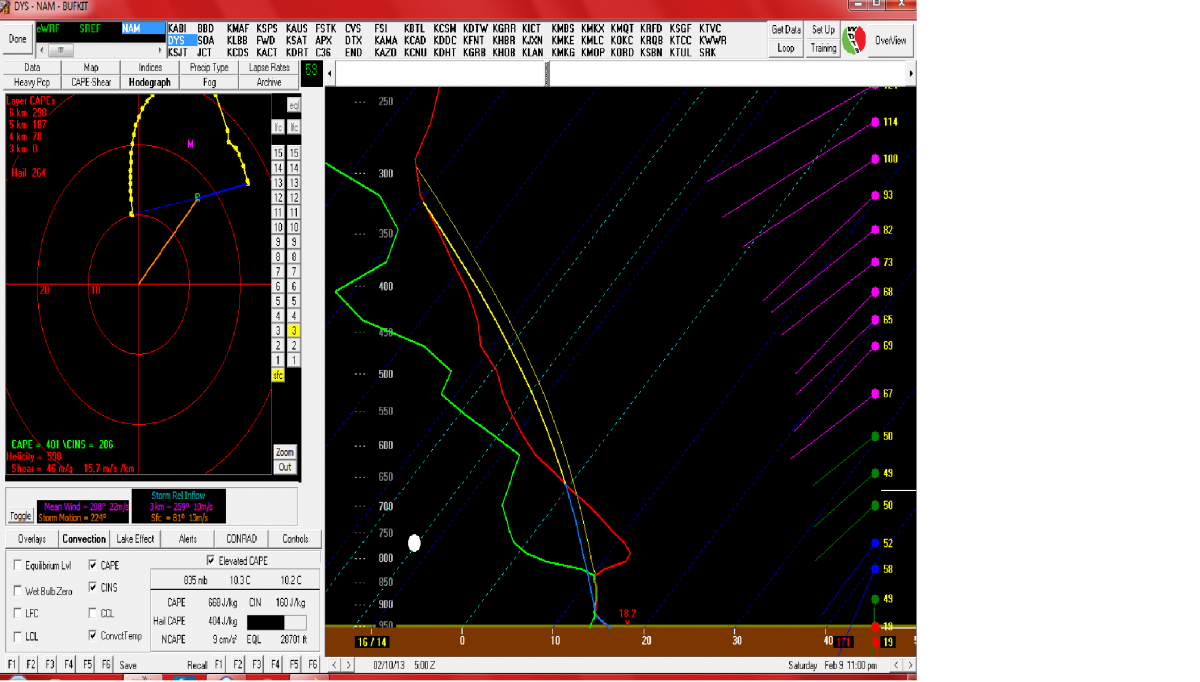
Task: Enable the Wet Bulb Zero checkbox
Action: point(17,589)
